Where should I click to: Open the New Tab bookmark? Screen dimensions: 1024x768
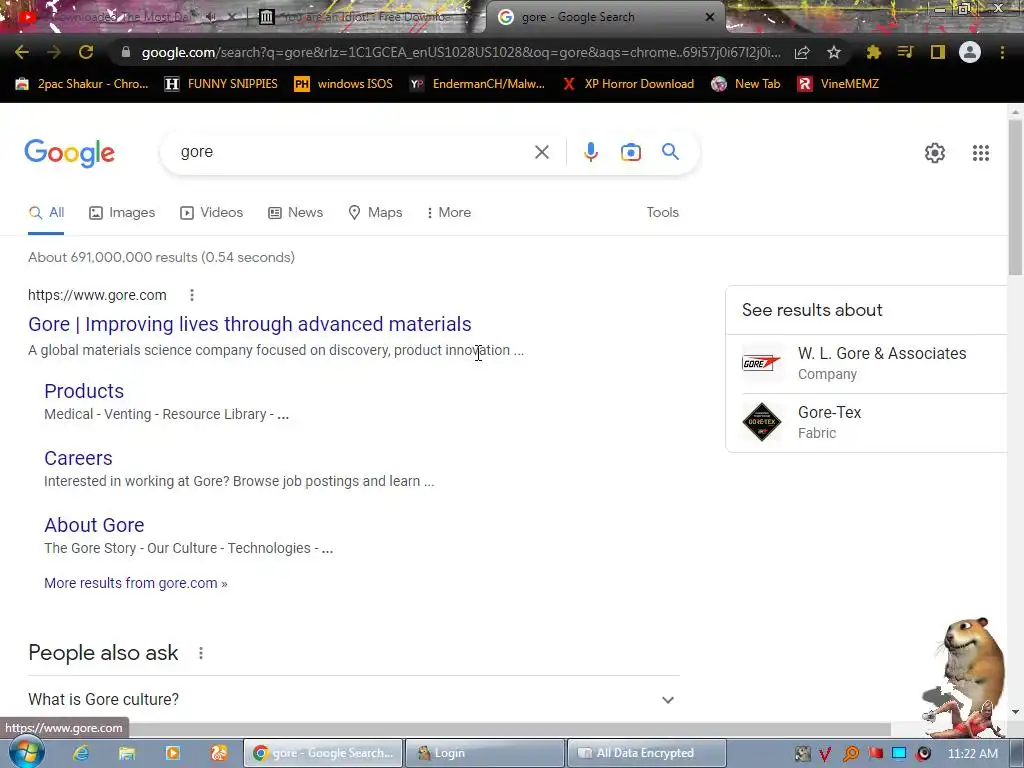point(746,84)
